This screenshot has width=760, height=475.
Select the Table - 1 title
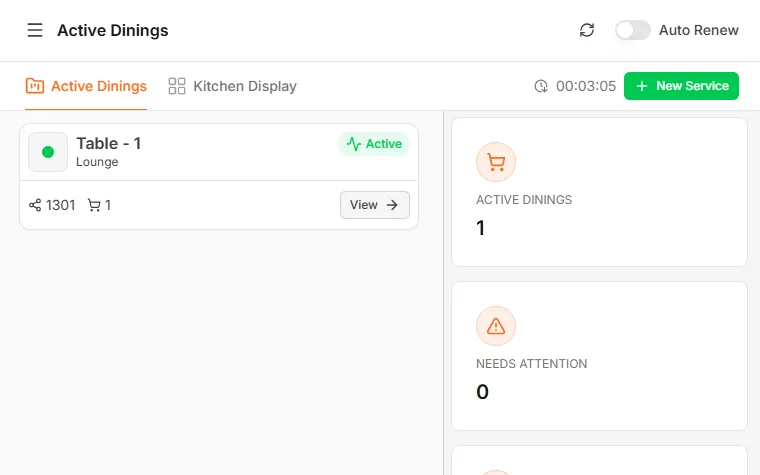(x=108, y=143)
